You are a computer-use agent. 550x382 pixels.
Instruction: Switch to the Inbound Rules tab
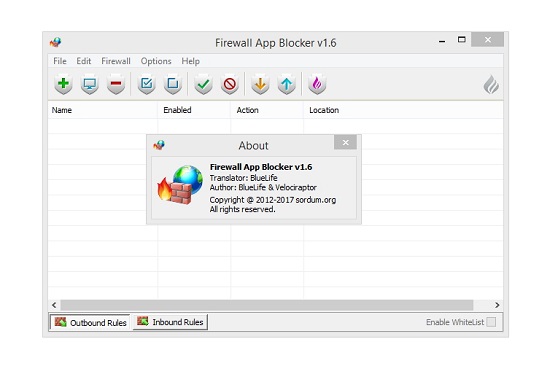pyautogui.click(x=170, y=322)
